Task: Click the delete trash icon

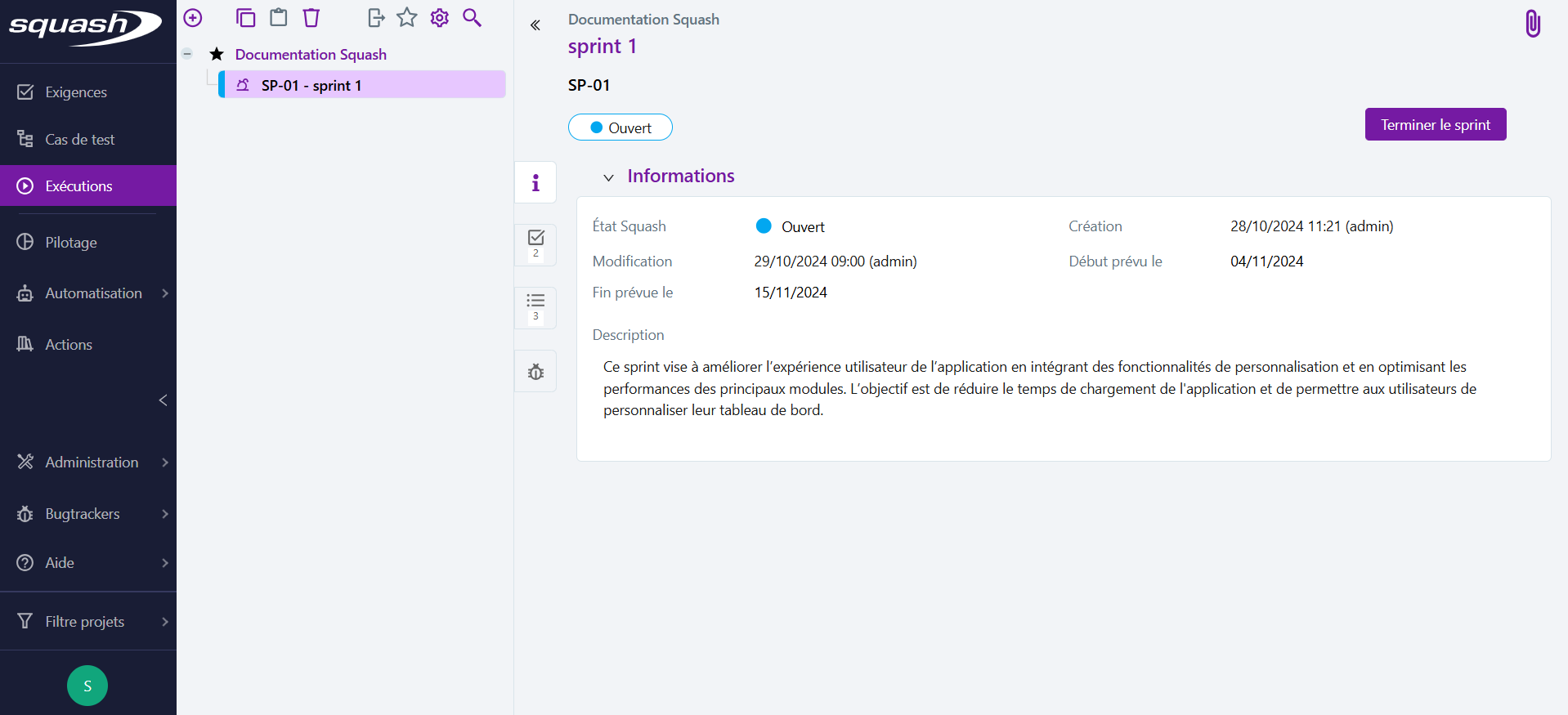Action: [311, 17]
